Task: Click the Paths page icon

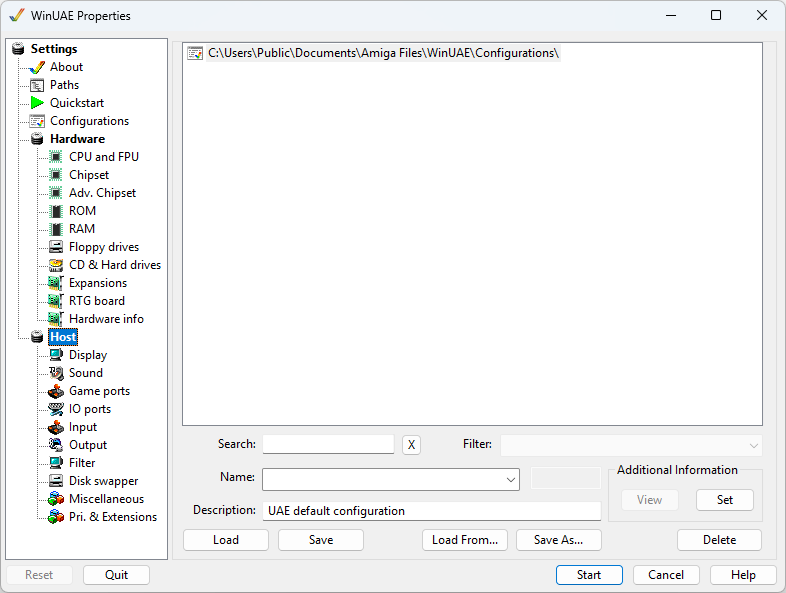Action: [37, 85]
